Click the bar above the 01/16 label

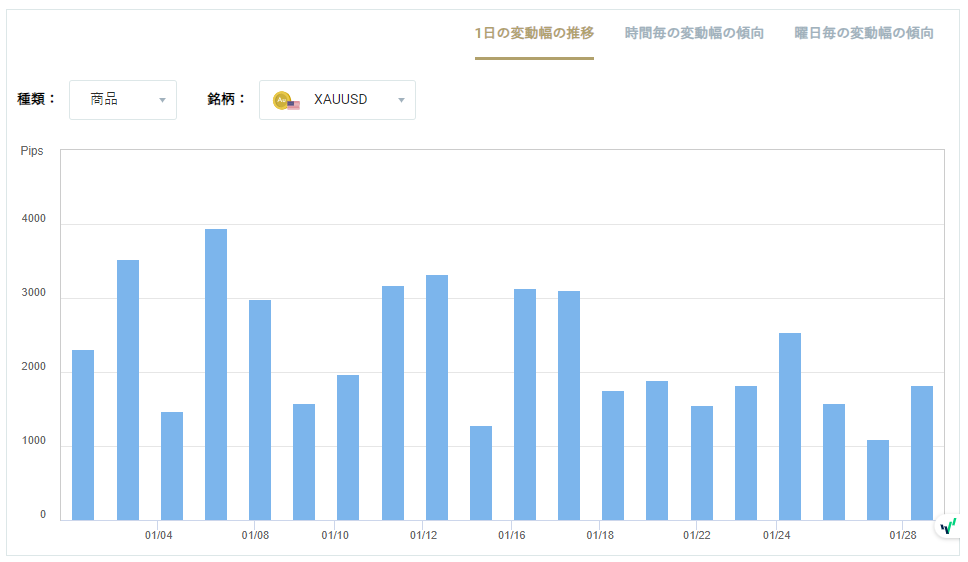click(x=525, y=405)
